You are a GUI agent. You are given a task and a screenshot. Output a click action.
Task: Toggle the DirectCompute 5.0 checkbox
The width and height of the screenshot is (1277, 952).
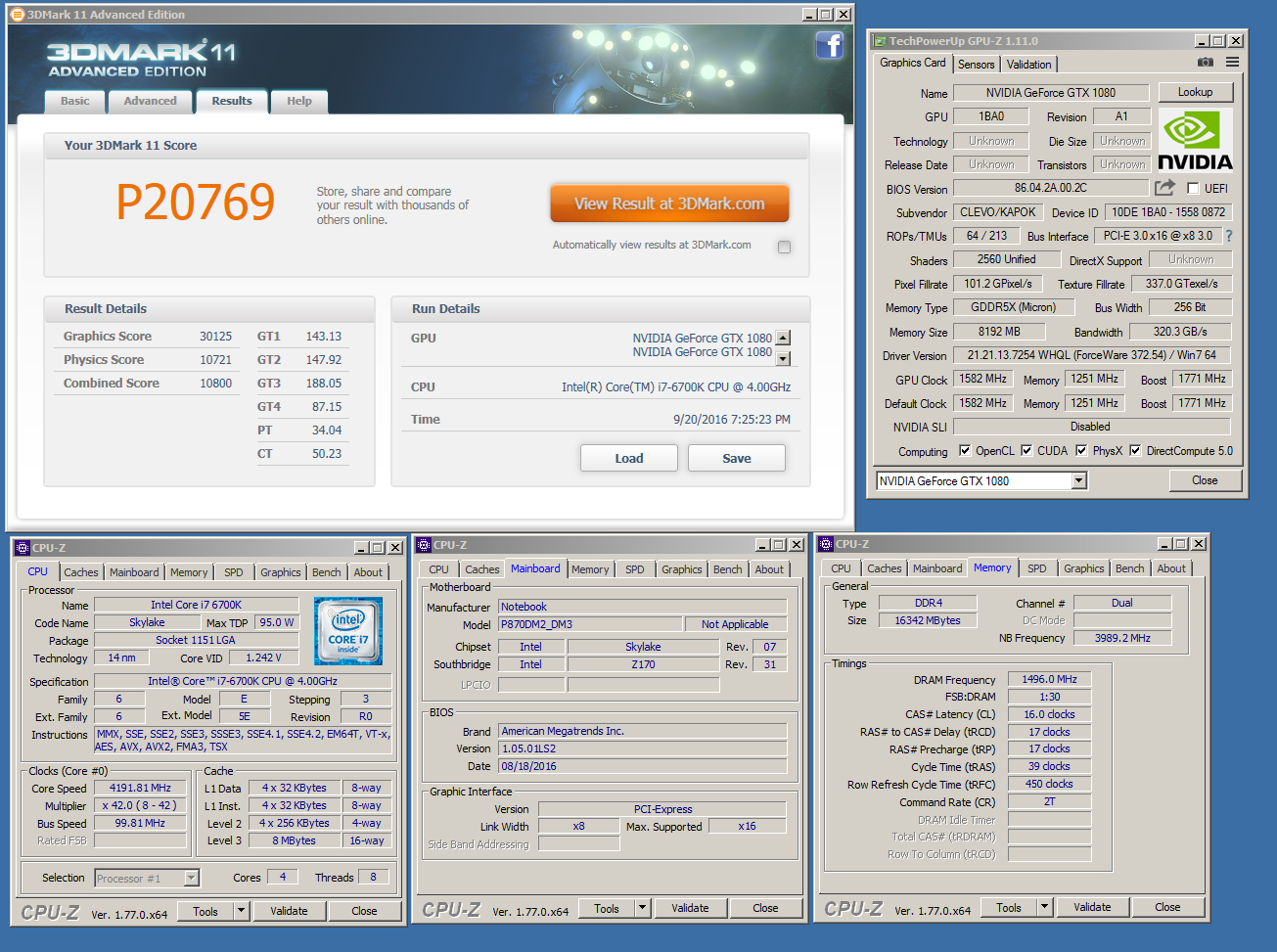(1135, 451)
